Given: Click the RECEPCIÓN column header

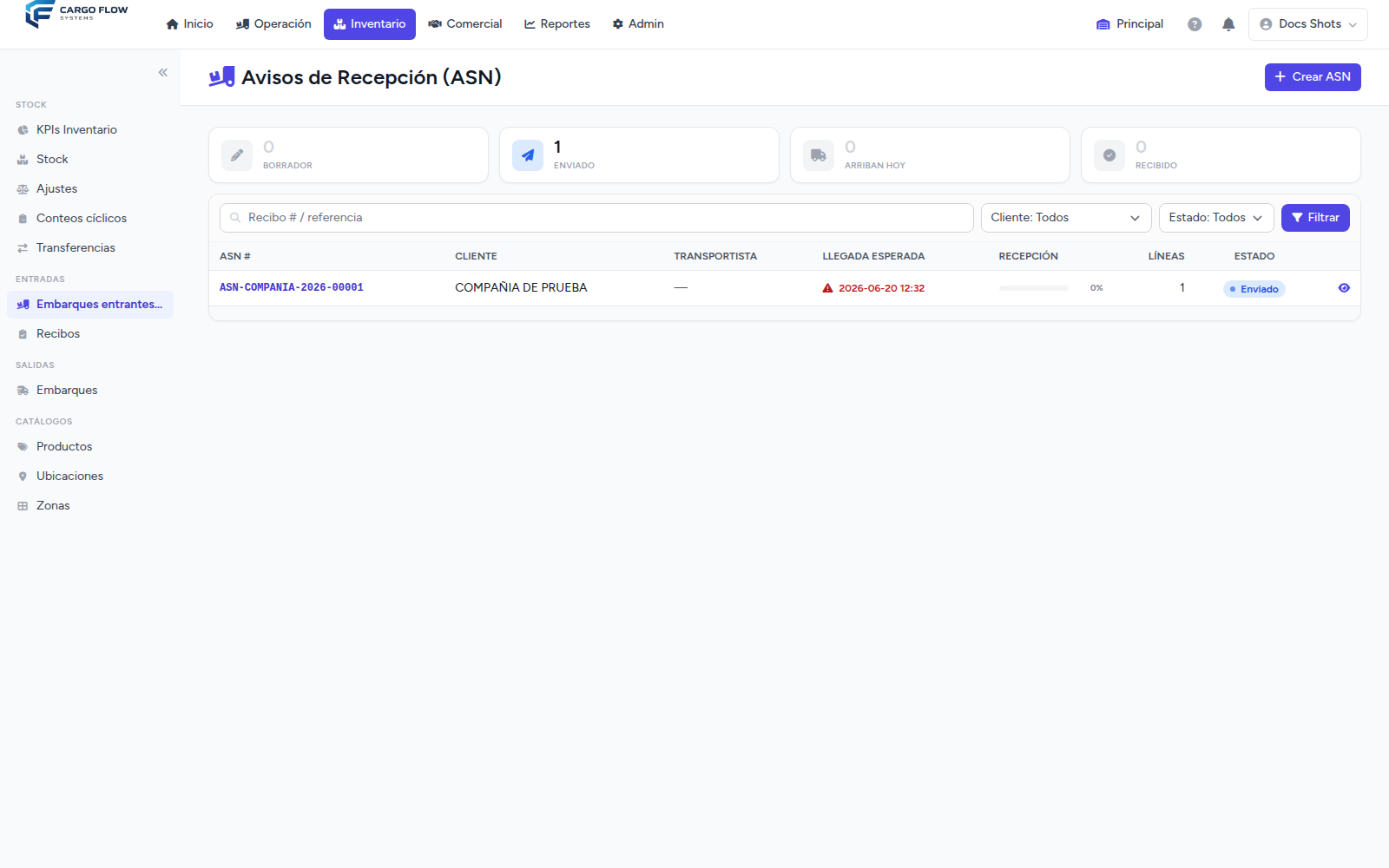Looking at the screenshot, I should click(1028, 257).
